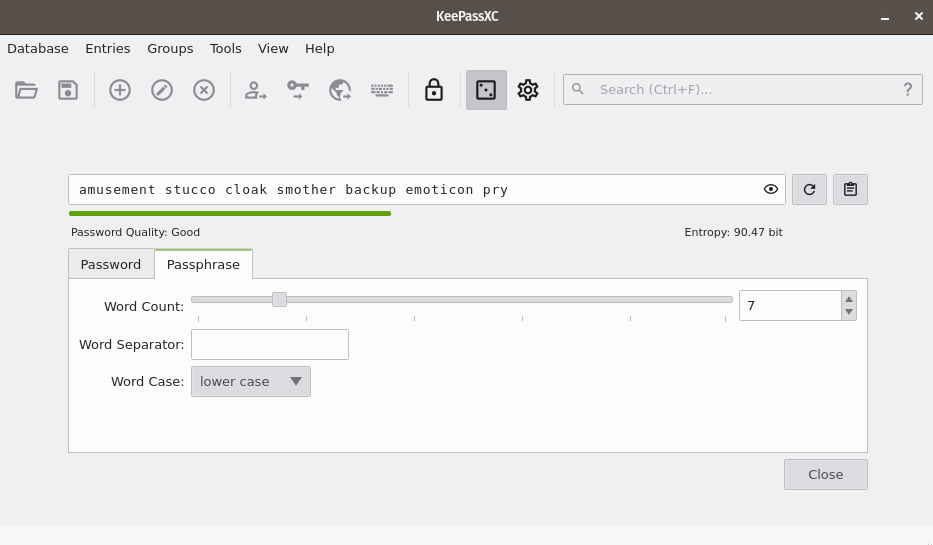933x545 pixels.
Task: Click the Edit entry pencil icon
Action: click(162, 90)
